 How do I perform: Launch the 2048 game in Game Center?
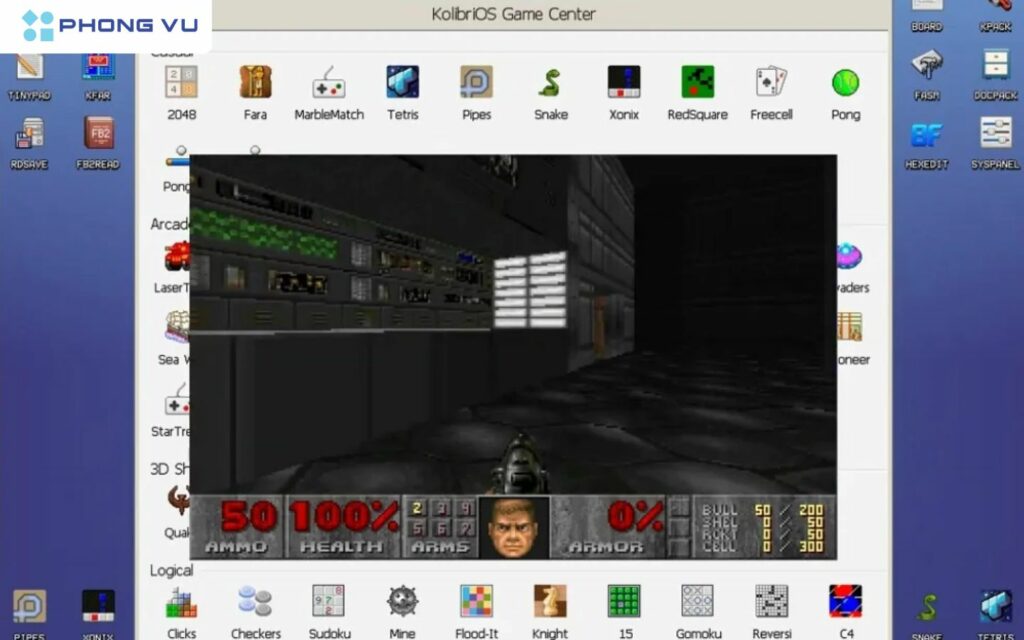(x=181, y=82)
